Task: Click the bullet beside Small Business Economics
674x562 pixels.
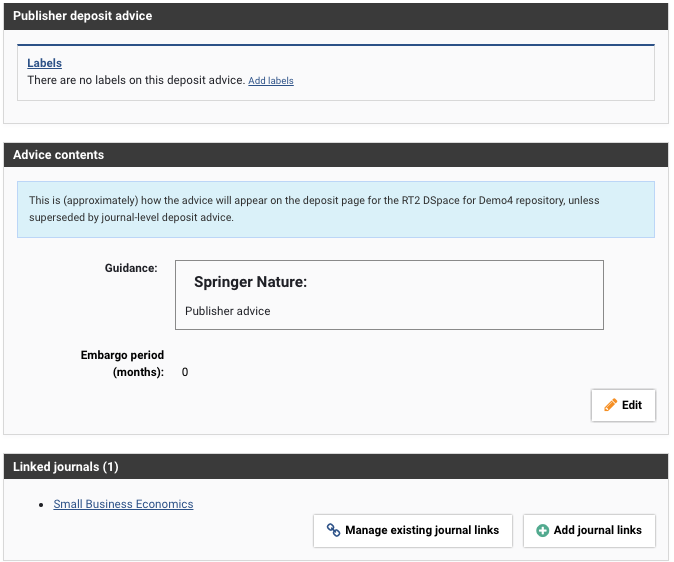Action: point(40,505)
